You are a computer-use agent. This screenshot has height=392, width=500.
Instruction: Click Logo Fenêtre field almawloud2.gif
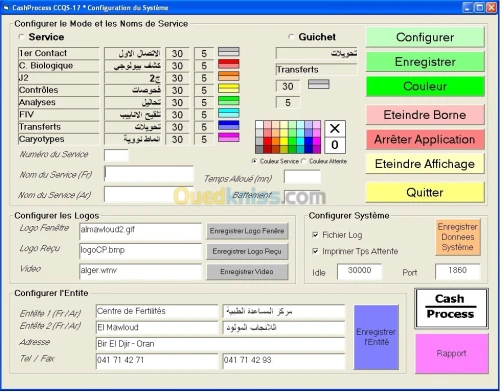click(x=140, y=231)
